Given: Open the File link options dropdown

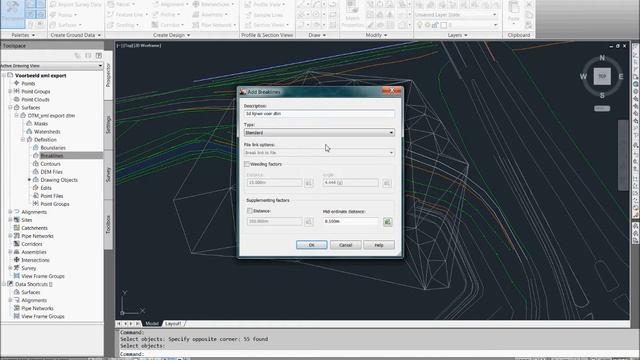Looking at the screenshot, I should 319,153.
